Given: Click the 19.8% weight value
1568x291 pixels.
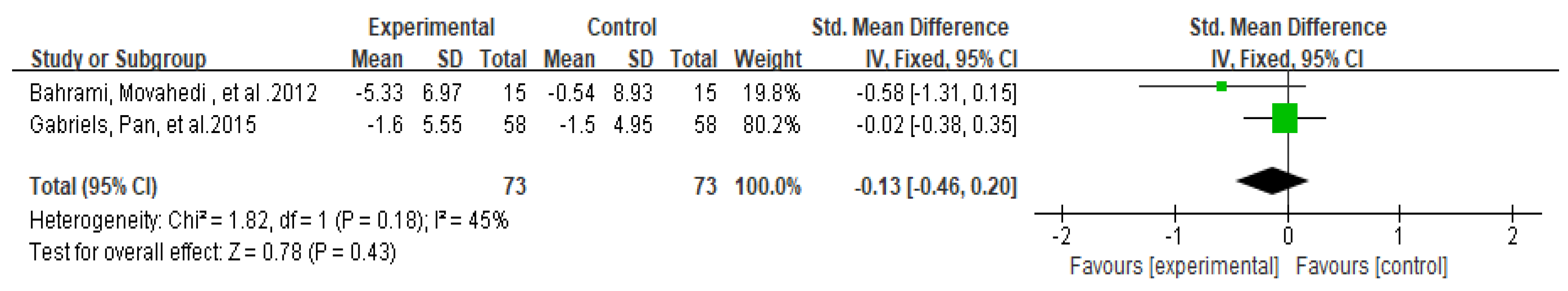Looking at the screenshot, I should click(771, 93).
